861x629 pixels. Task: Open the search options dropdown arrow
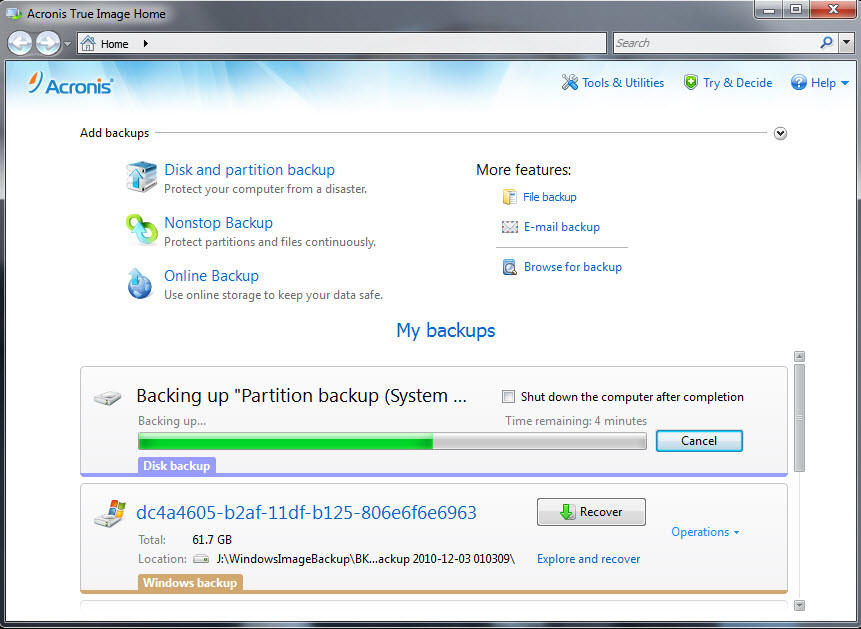[846, 42]
